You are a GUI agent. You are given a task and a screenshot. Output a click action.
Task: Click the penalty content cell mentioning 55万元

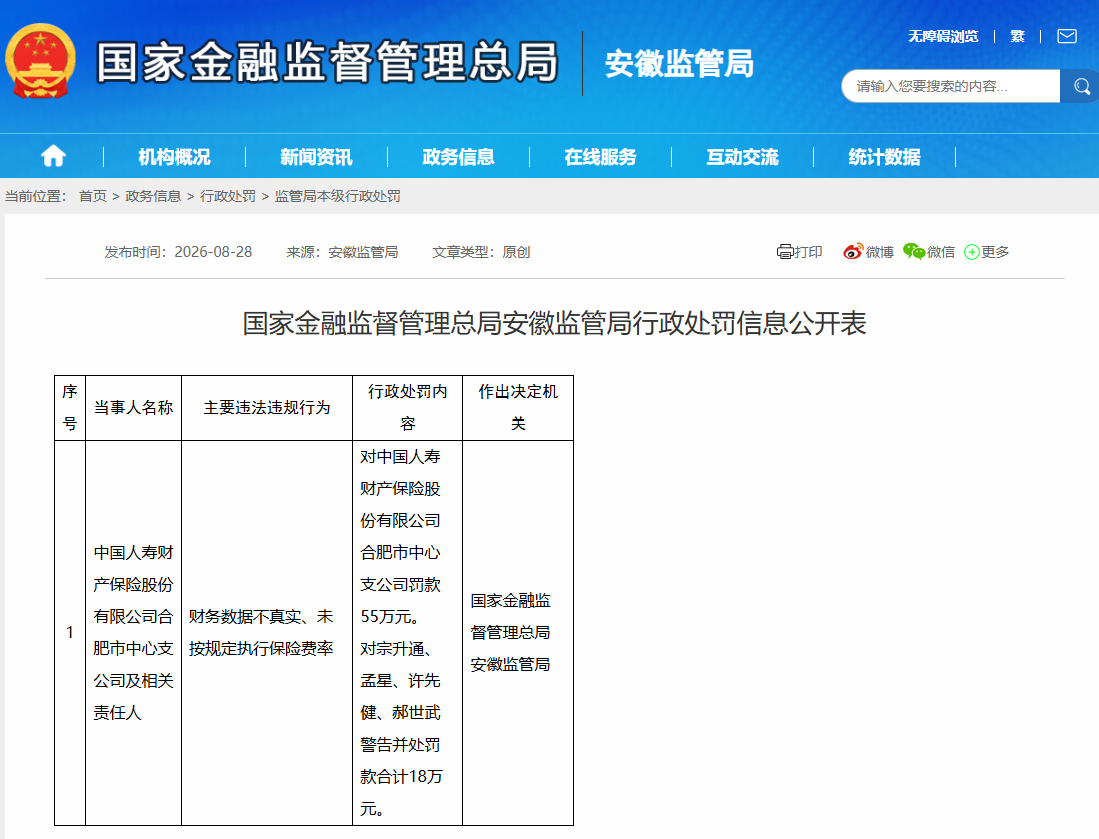click(407, 632)
